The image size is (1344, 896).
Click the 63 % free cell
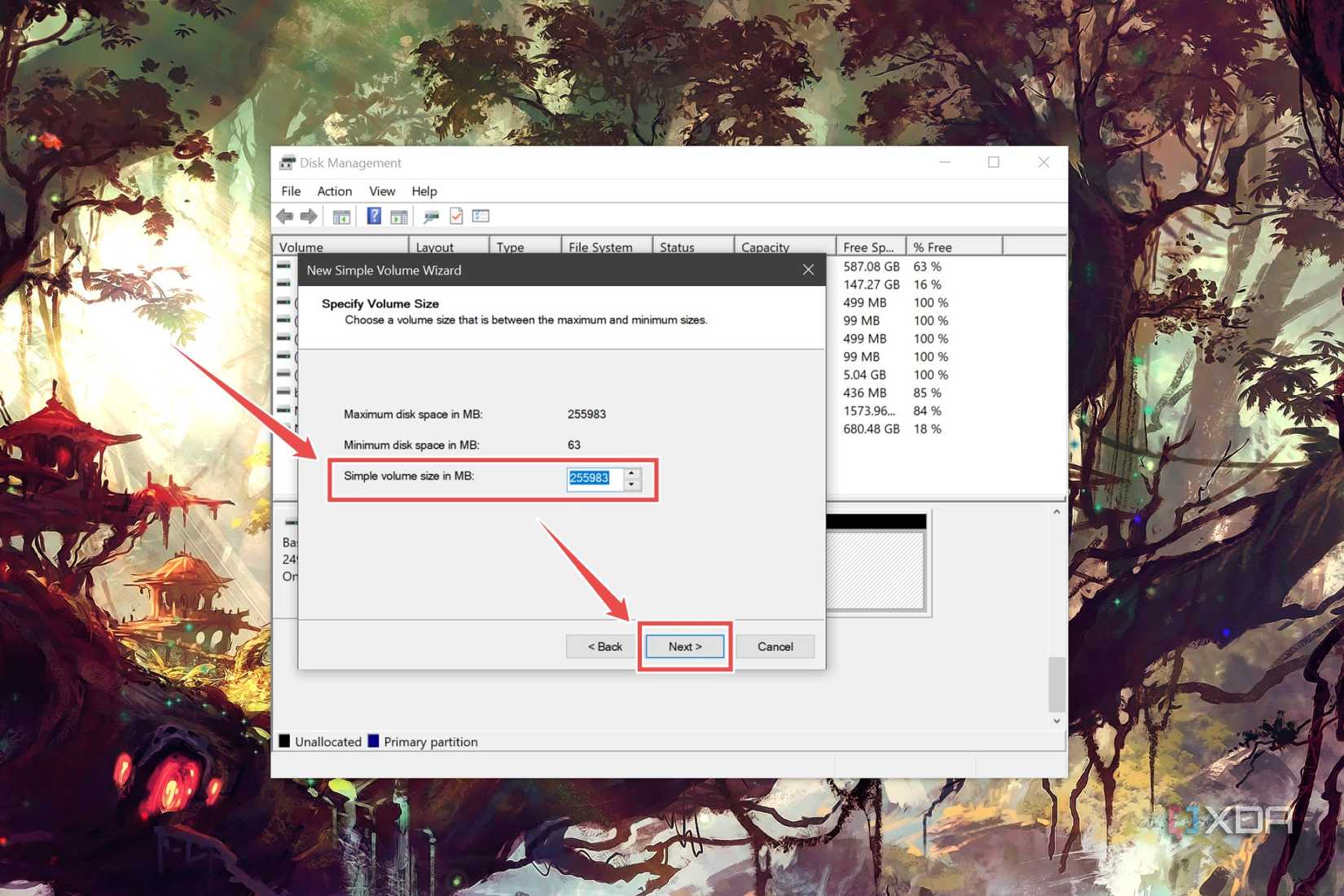pos(927,266)
